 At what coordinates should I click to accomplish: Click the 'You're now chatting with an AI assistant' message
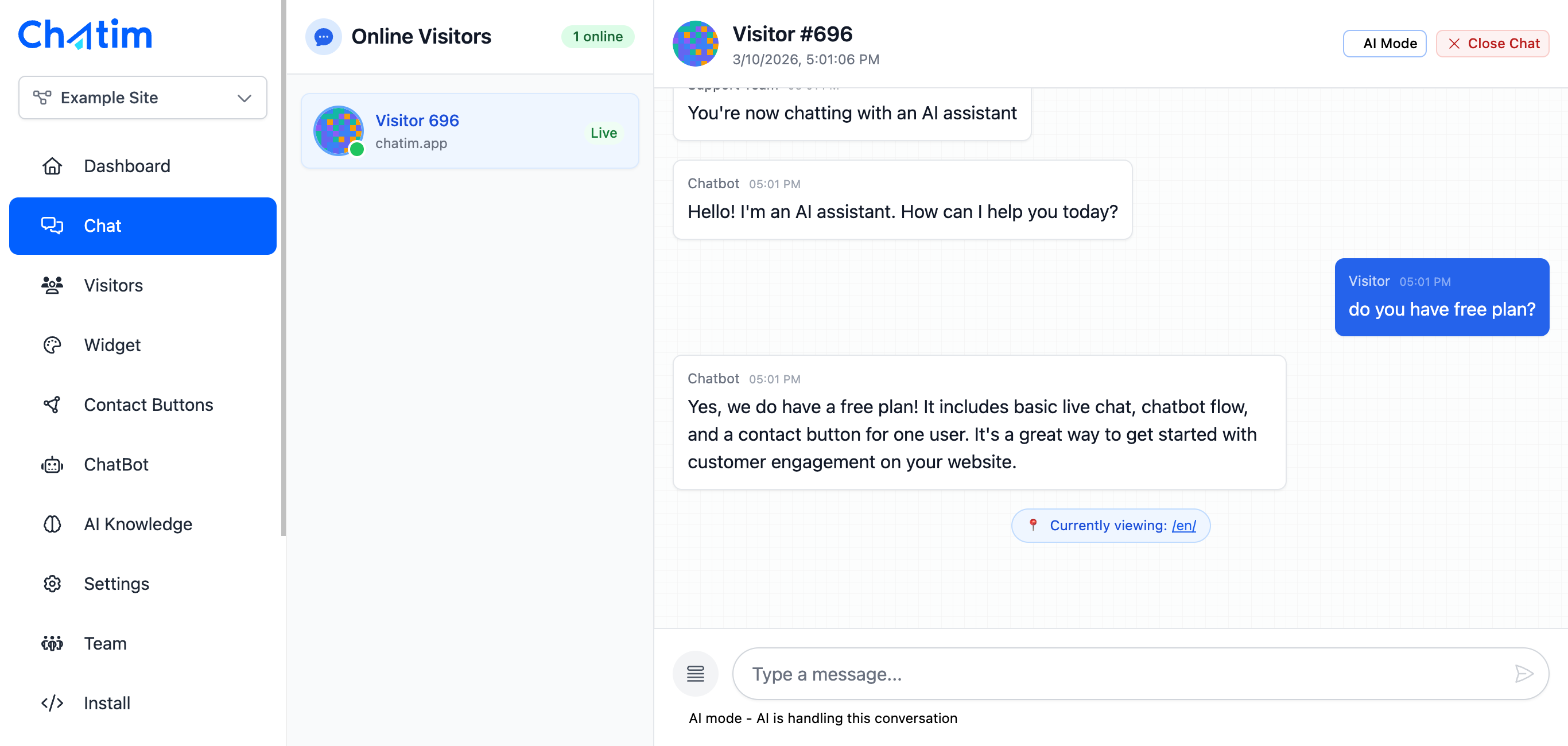coord(852,113)
